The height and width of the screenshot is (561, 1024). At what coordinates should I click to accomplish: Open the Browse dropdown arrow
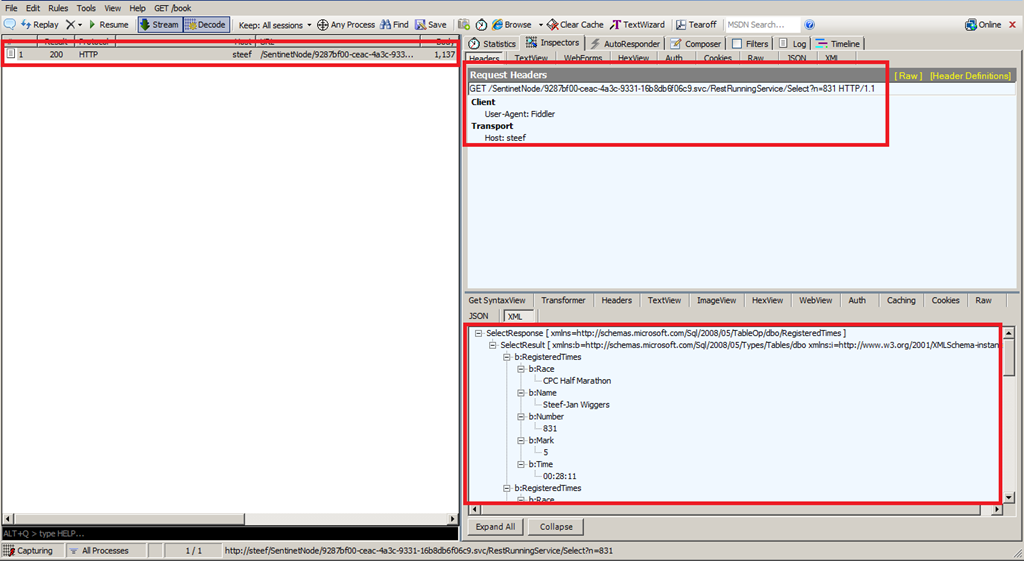[x=541, y=25]
